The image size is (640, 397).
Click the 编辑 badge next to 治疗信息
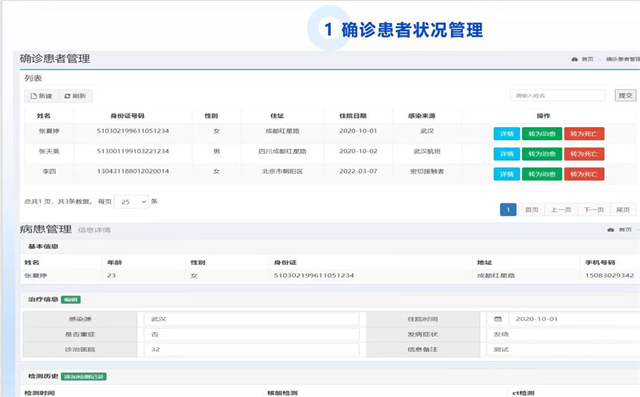pos(71,299)
